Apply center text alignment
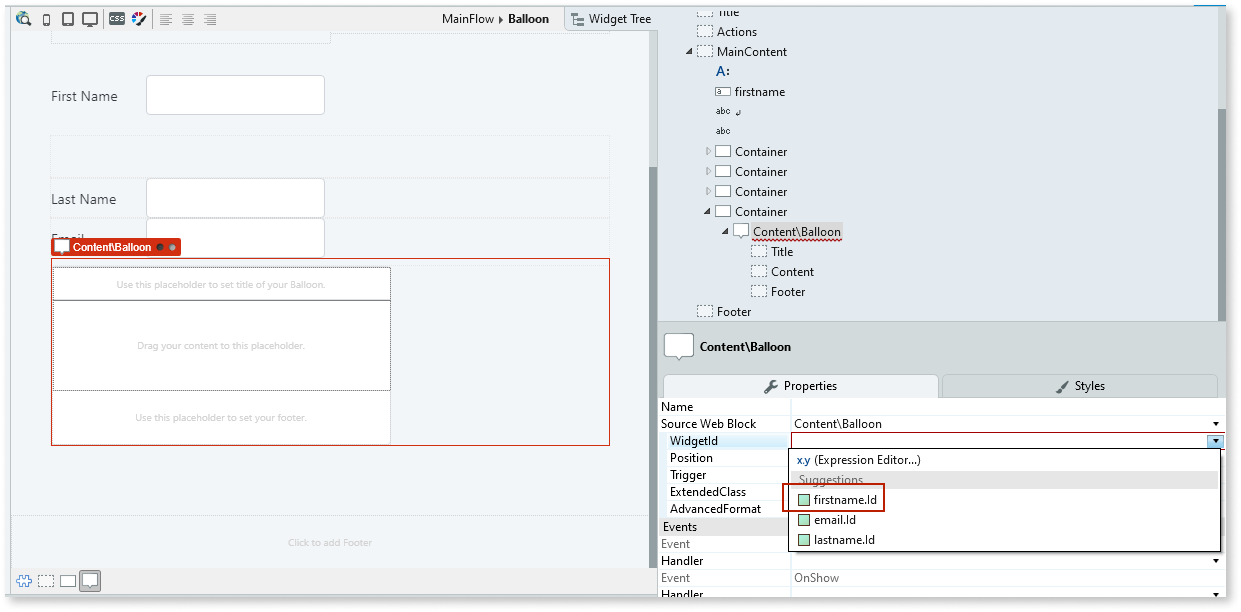Viewport: 1241px width, 612px height. coord(188,18)
